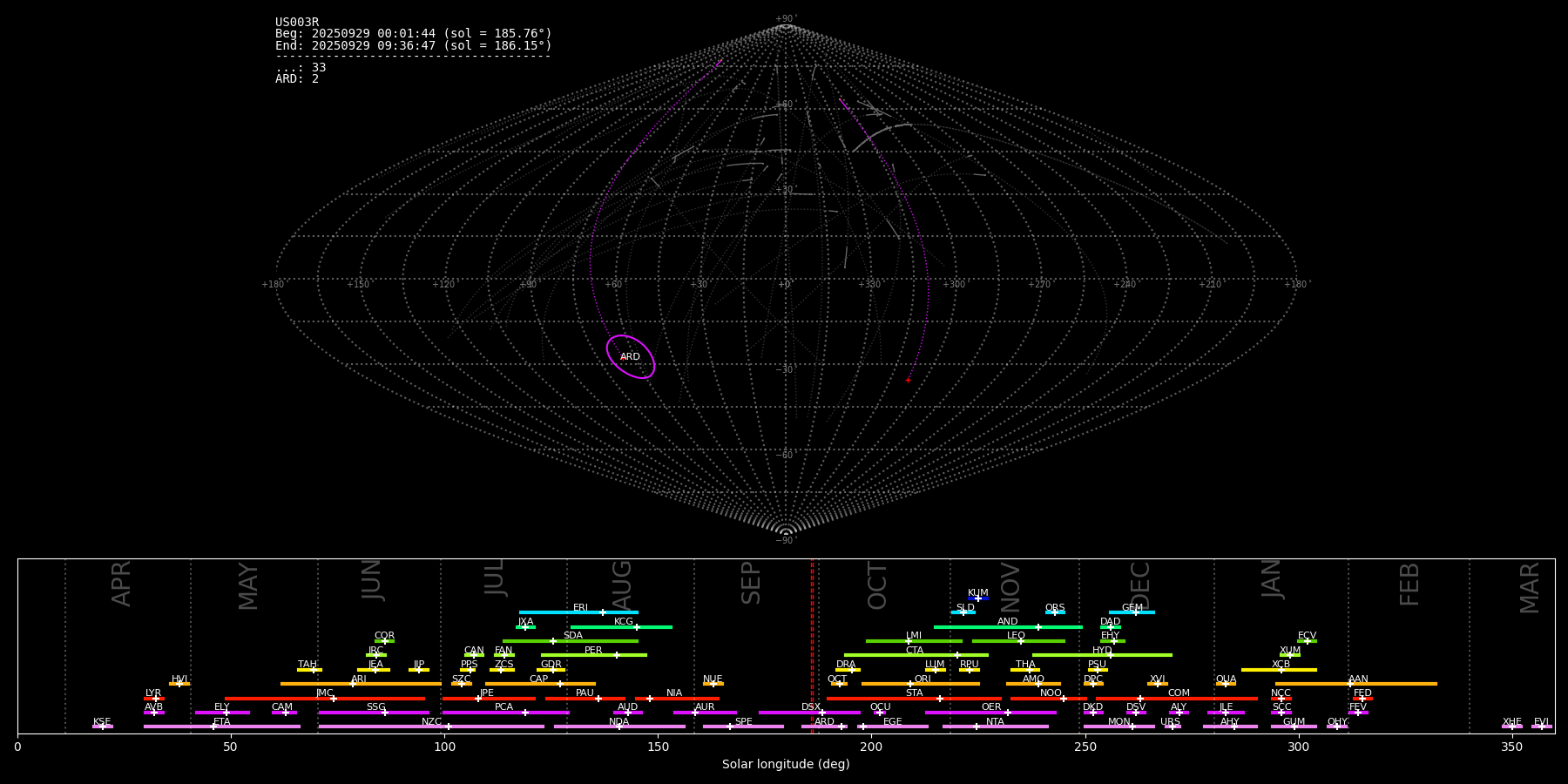1568x784 pixels.
Task: Click the 'ARD: 2' count text
Action: (297, 79)
